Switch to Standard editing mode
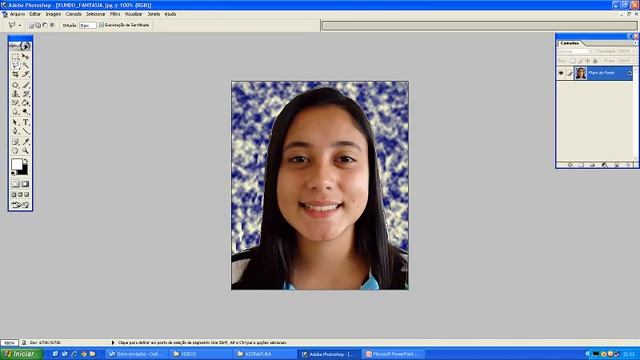 (x=16, y=184)
